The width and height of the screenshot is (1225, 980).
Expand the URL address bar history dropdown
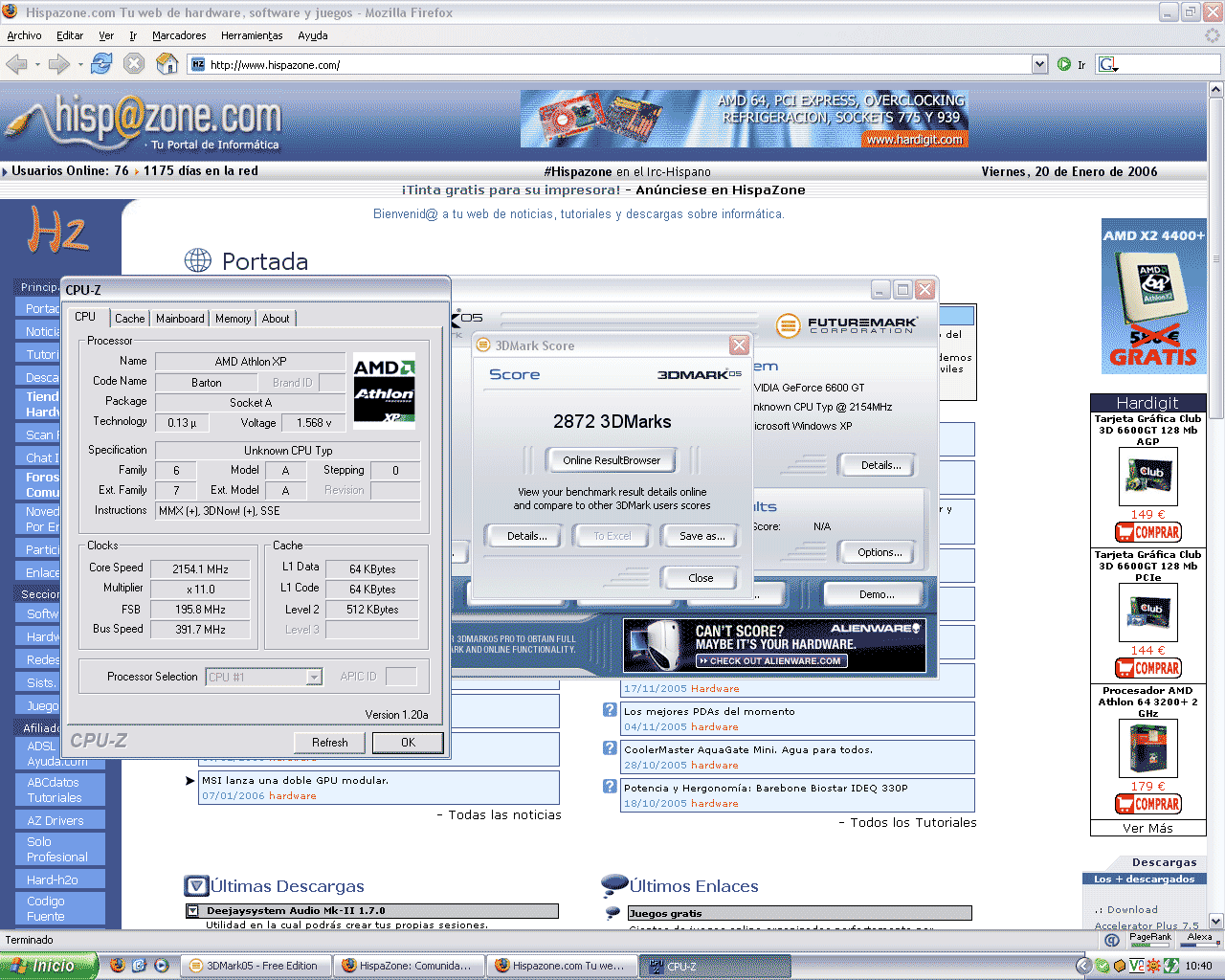[x=1040, y=64]
